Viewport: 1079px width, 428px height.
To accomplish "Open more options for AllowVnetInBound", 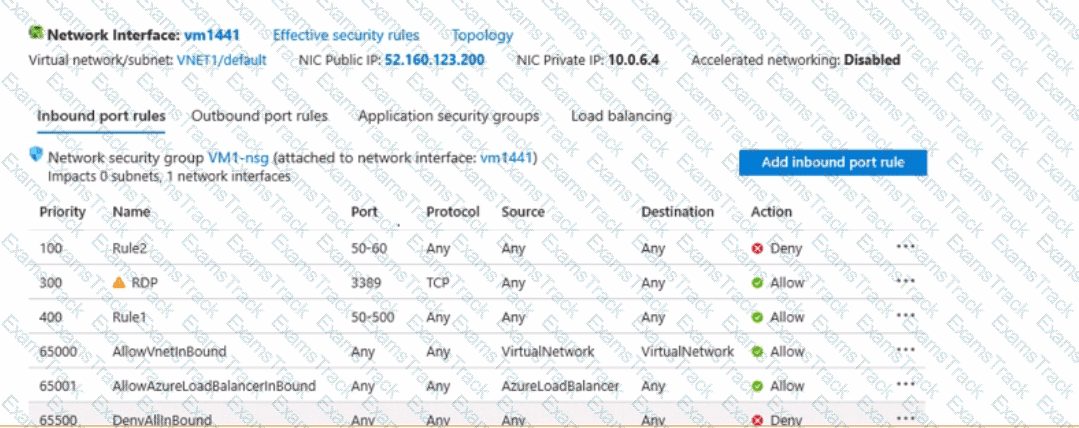I will (906, 350).
